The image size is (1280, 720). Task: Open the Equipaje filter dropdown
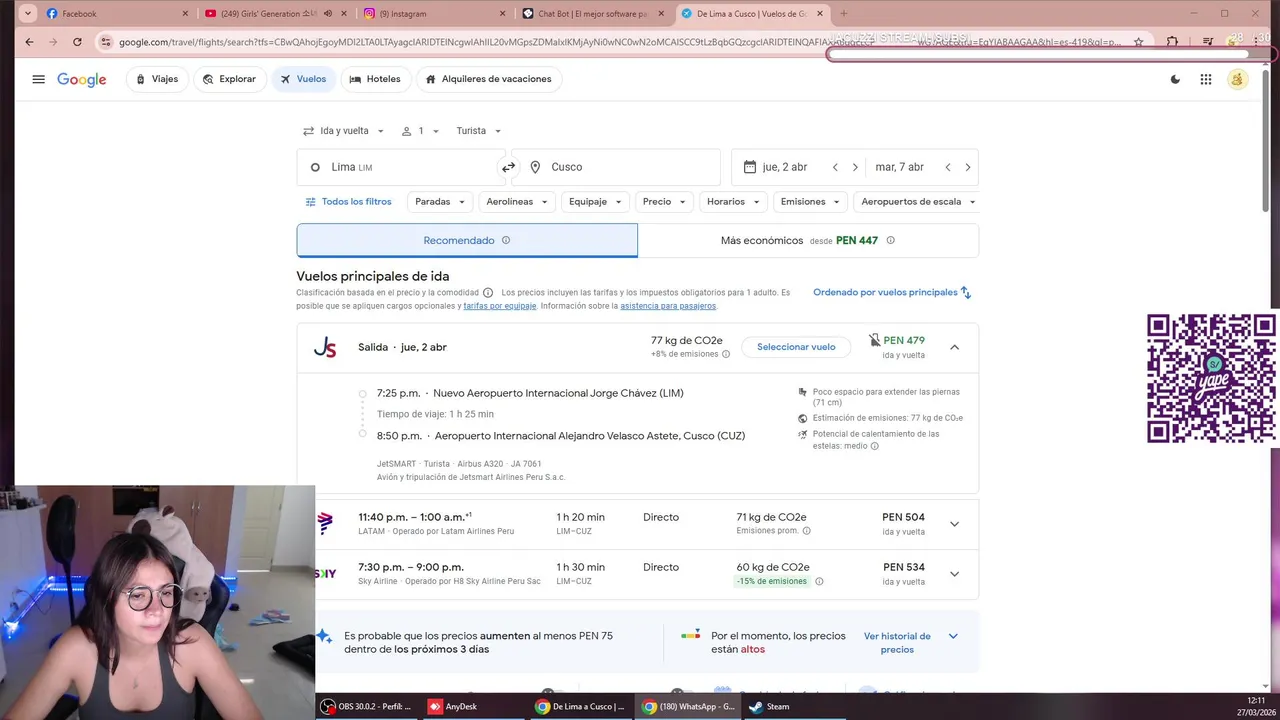595,202
